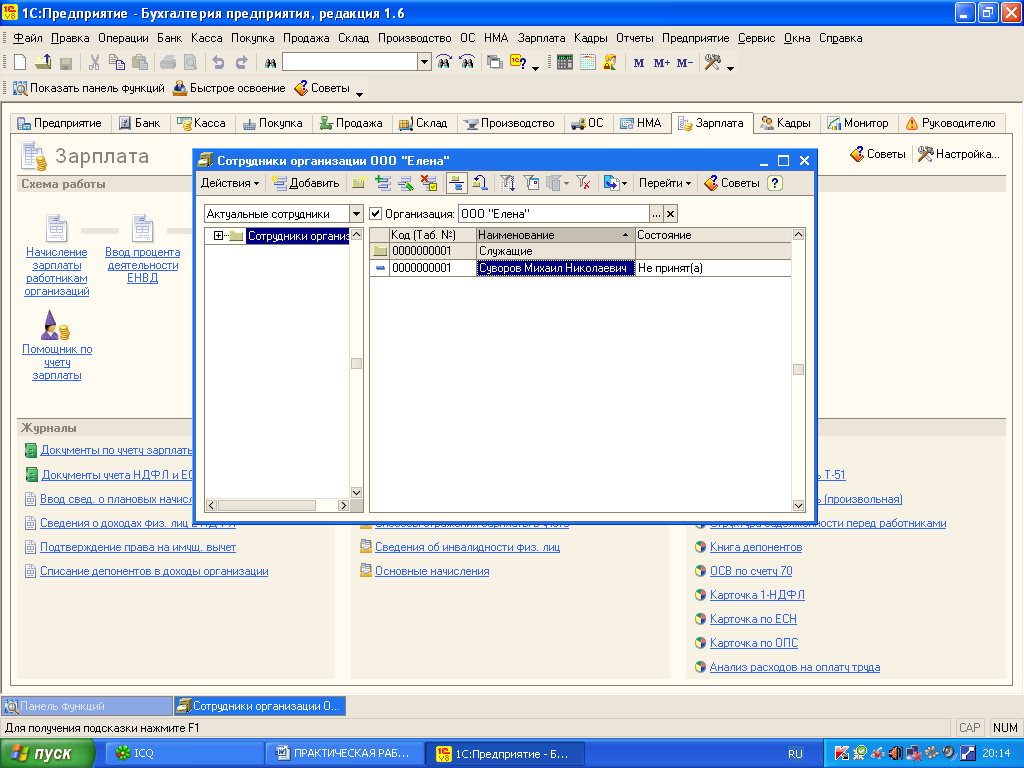Click the question mark Help icon in employees window
The width and height of the screenshot is (1024, 768).
tap(775, 184)
